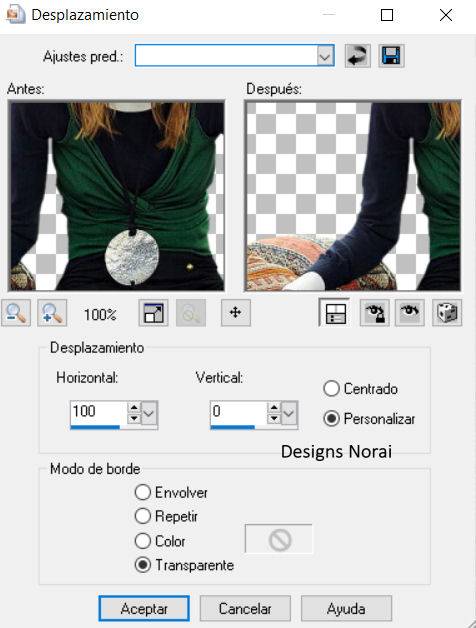
Task: Increase the Horizontal value with up arrow
Action: pyautogui.click(x=134, y=407)
